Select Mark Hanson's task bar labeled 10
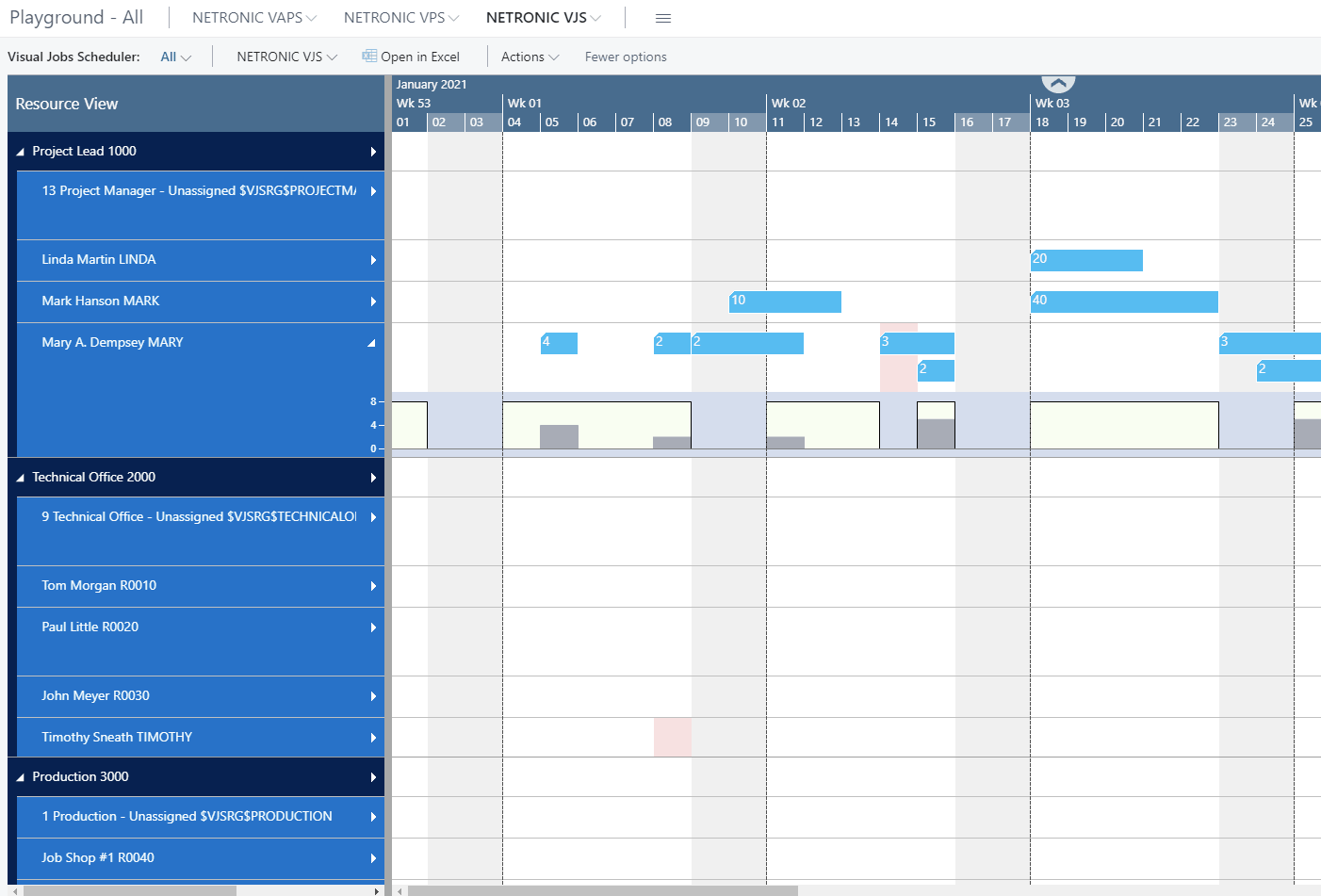This screenshot has width=1321, height=896. (x=785, y=301)
